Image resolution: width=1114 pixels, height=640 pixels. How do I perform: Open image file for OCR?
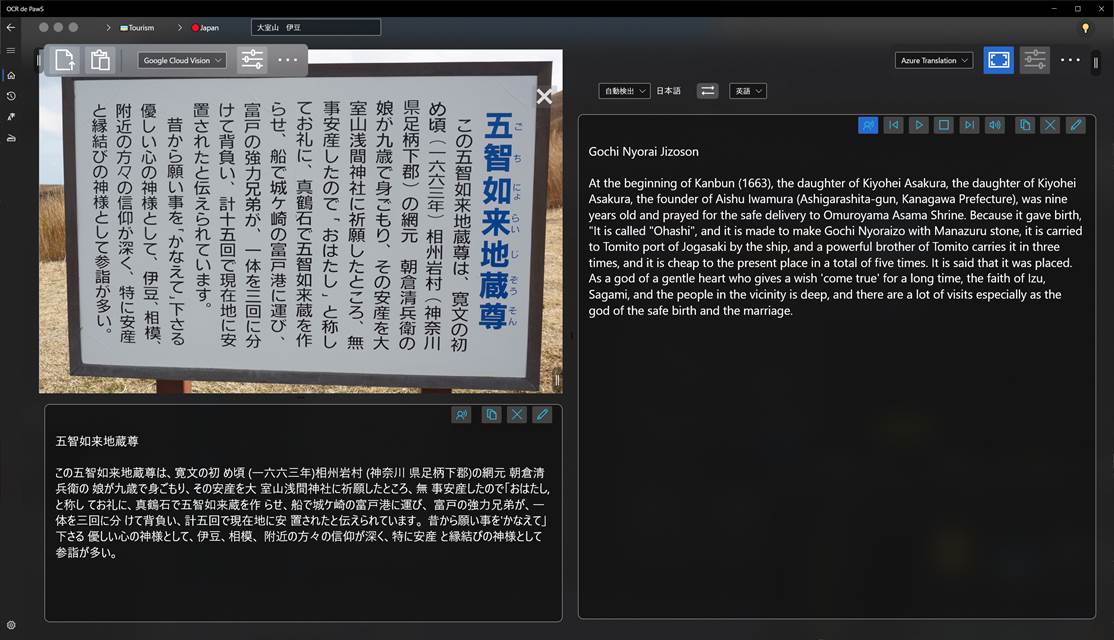[x=66, y=60]
